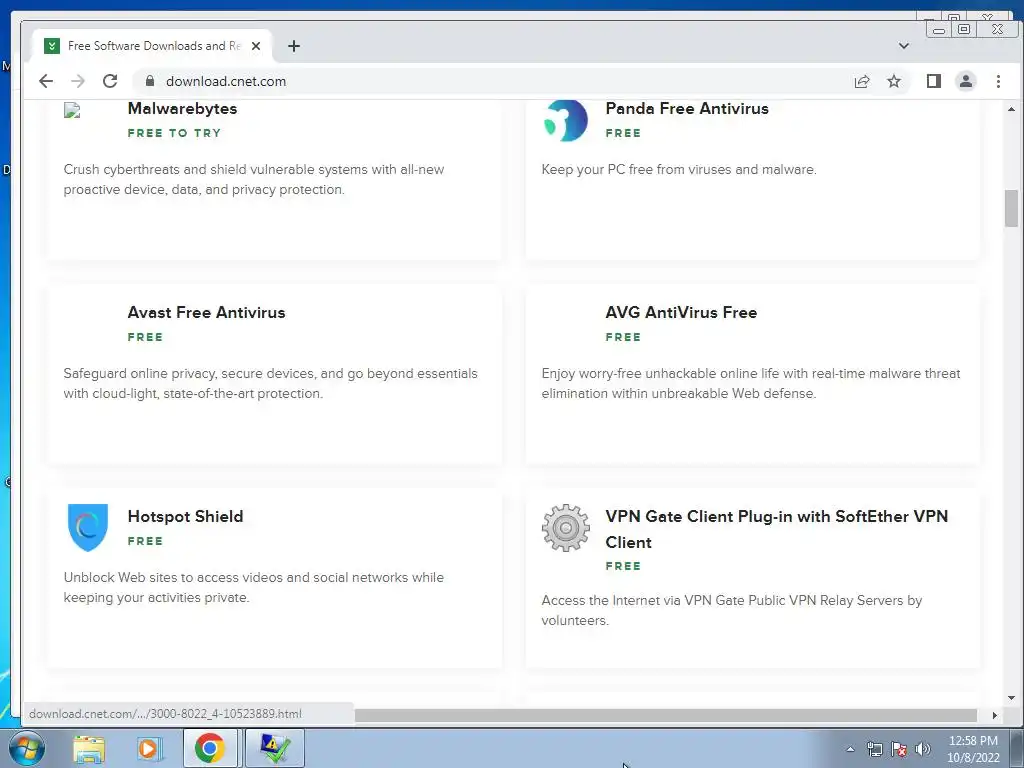This screenshot has width=1024, height=768.
Task: Open the Hotspot Shield title link
Action: click(185, 516)
